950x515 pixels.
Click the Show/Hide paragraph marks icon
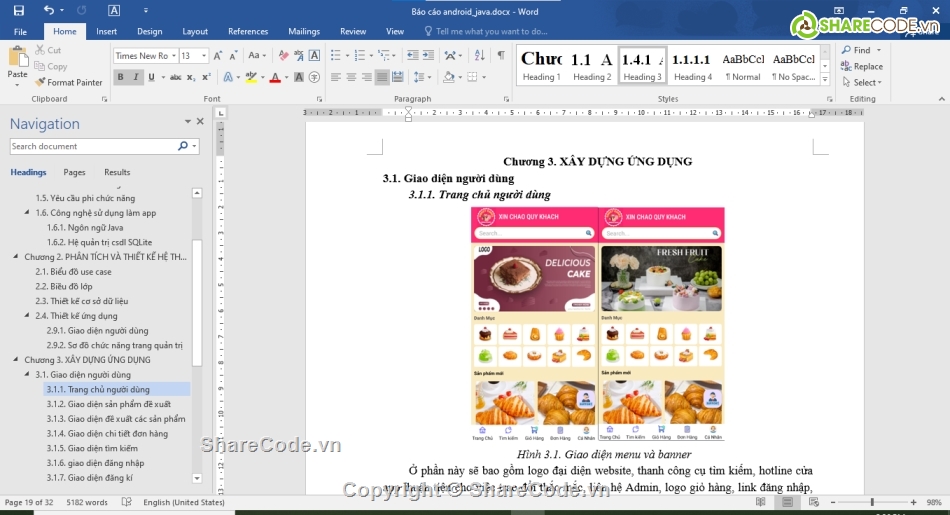[501, 56]
